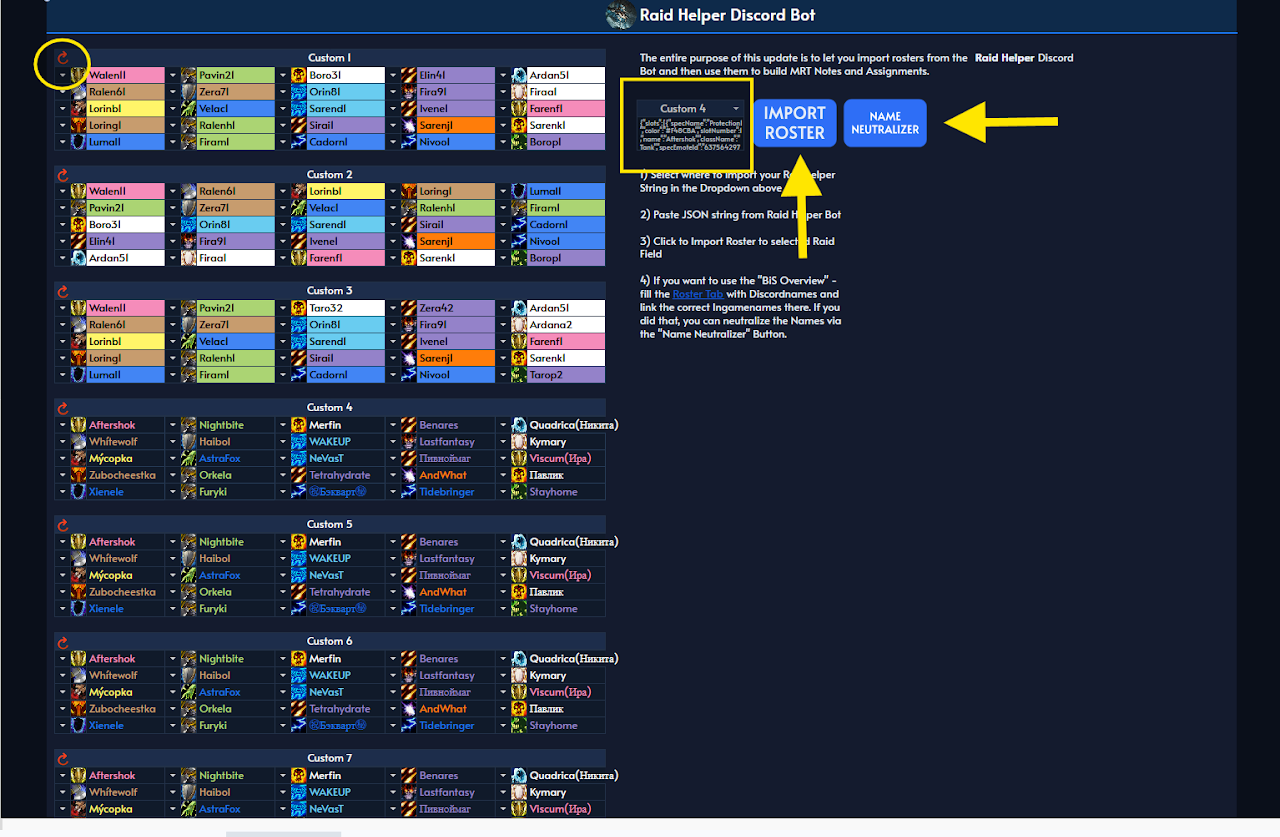1280x837 pixels.
Task: Open dropdown arrow beside Benares in Custom 5
Action: coord(393,542)
